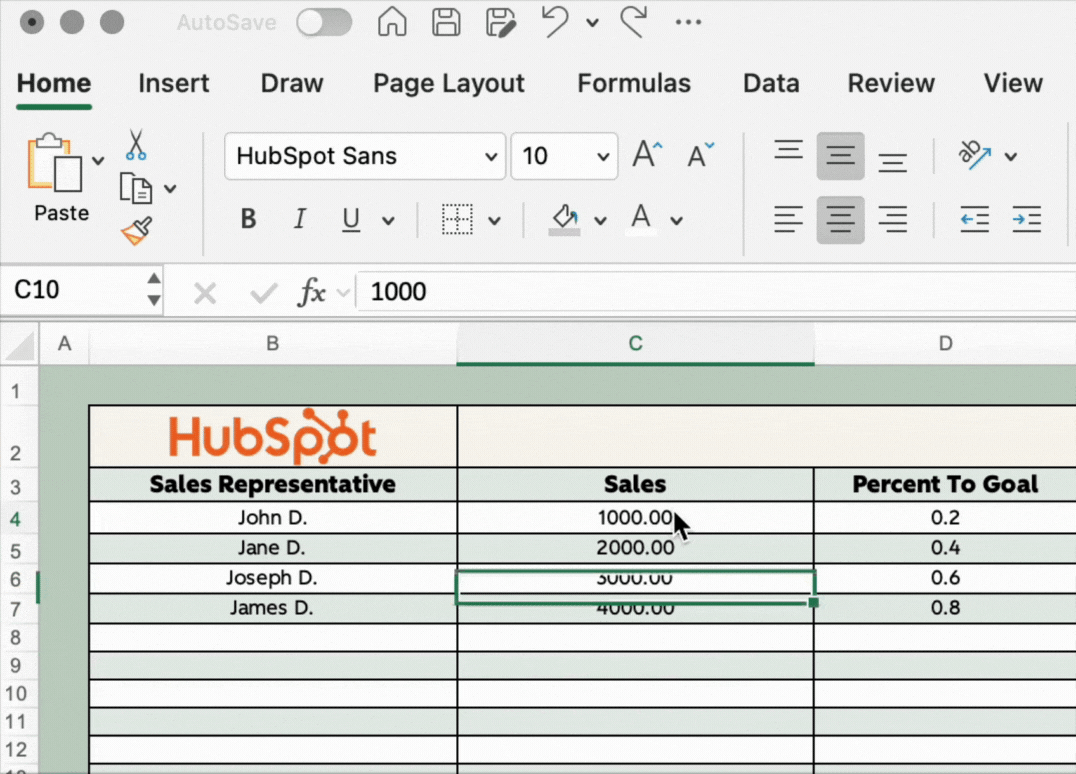Click the Undo arrow icon

(556, 22)
